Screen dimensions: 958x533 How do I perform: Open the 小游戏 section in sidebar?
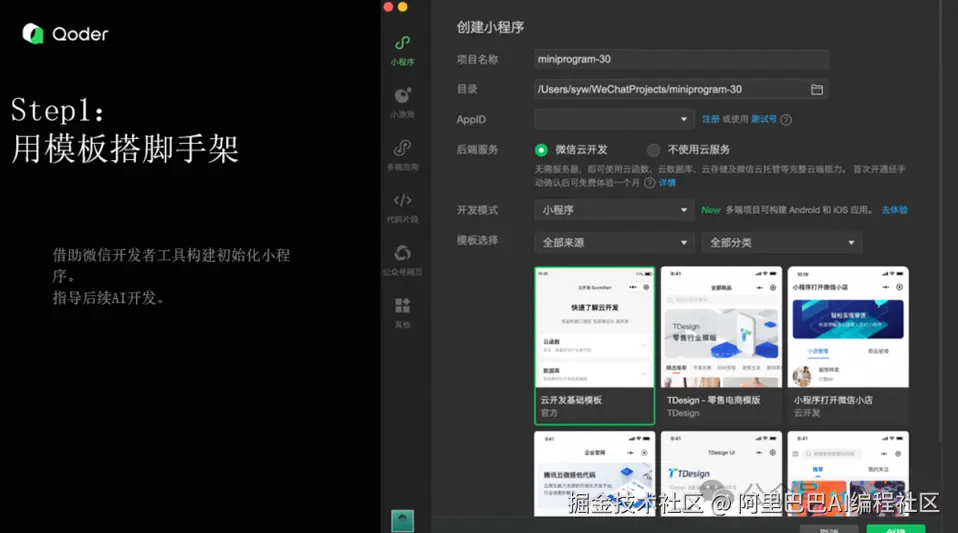tap(402, 103)
